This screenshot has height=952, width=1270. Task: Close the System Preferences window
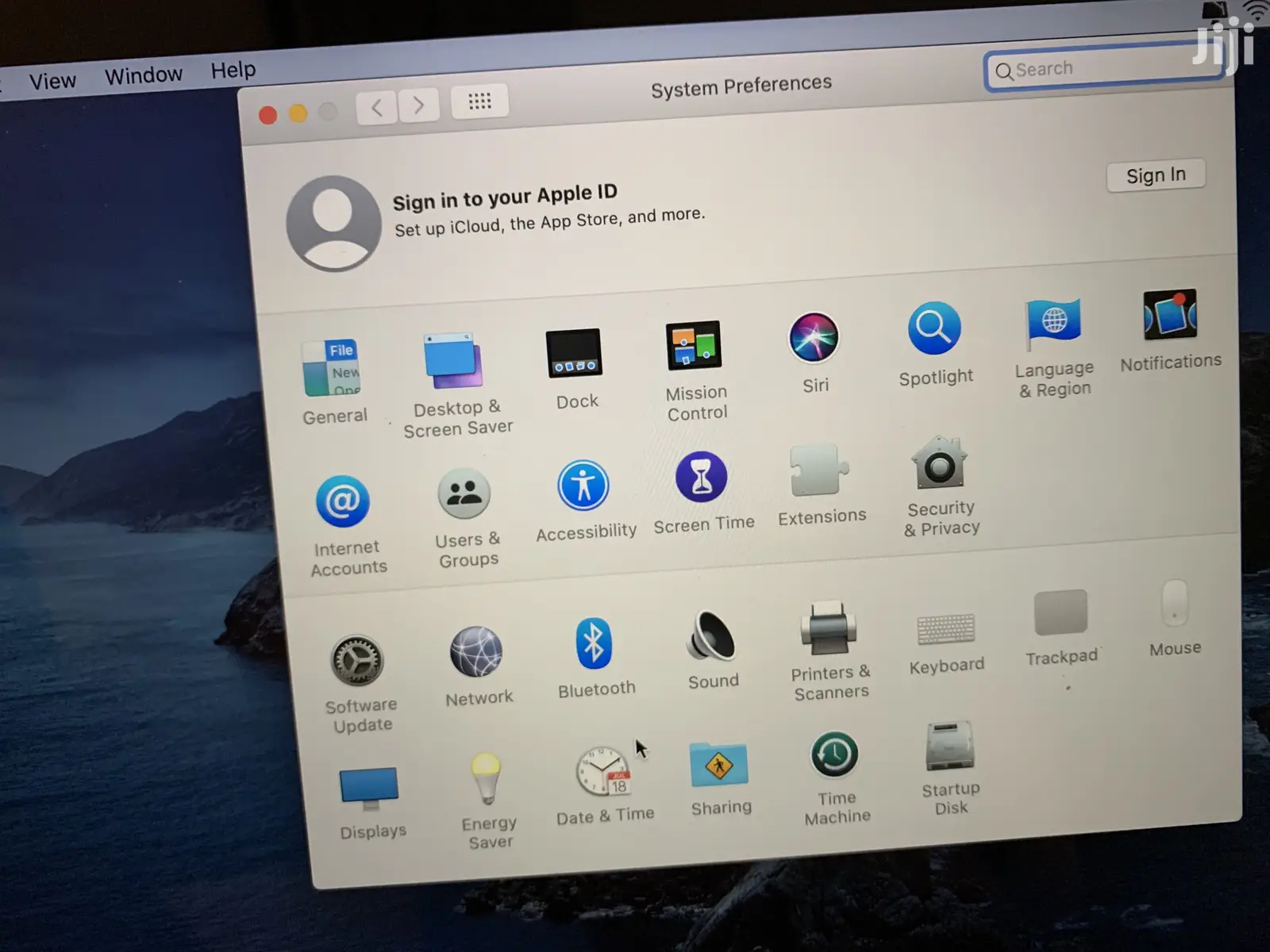(268, 116)
